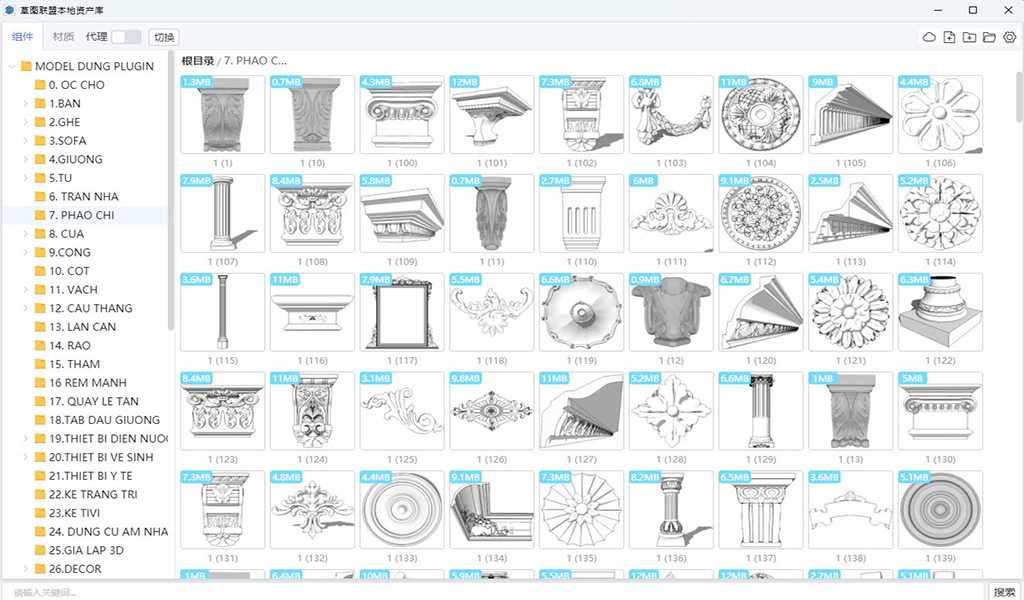Click the 13. LAN CAN folder icon

[41, 327]
